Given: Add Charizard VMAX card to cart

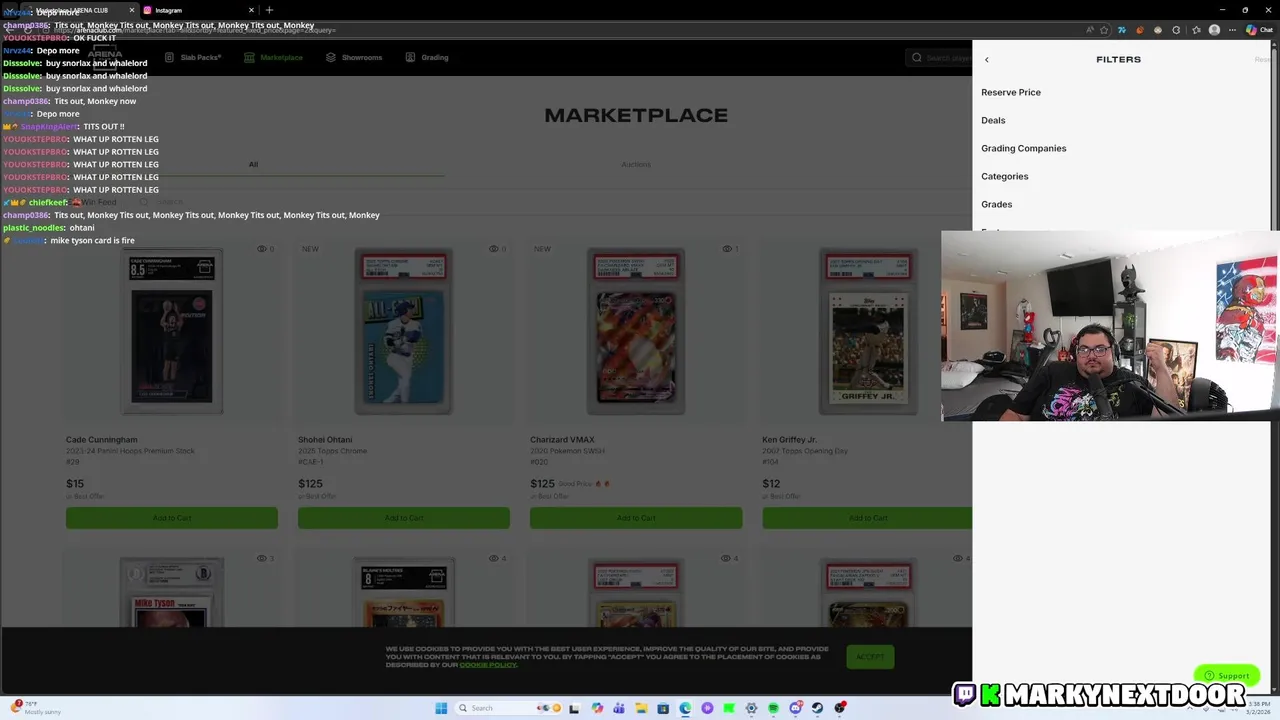Looking at the screenshot, I should coord(636,518).
